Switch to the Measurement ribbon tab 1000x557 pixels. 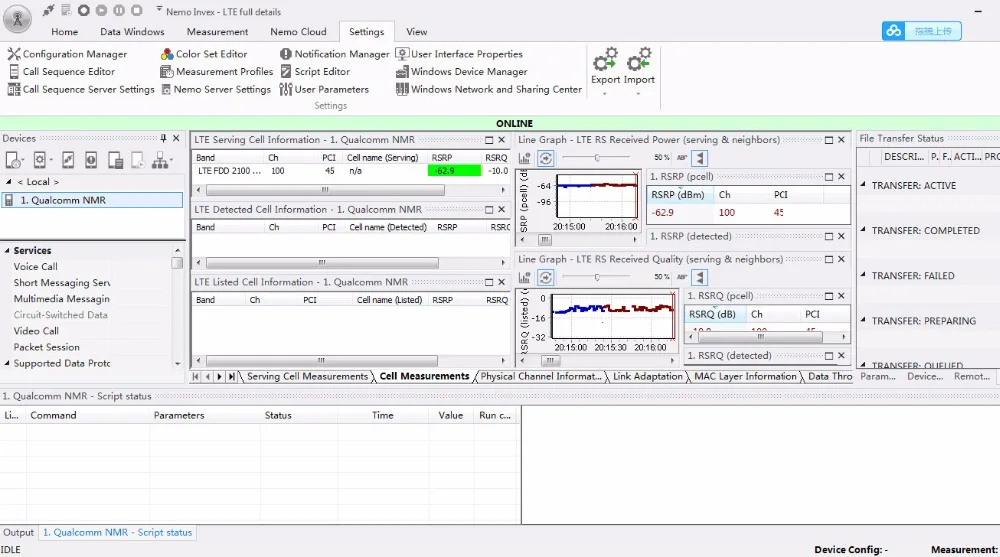pos(217,31)
